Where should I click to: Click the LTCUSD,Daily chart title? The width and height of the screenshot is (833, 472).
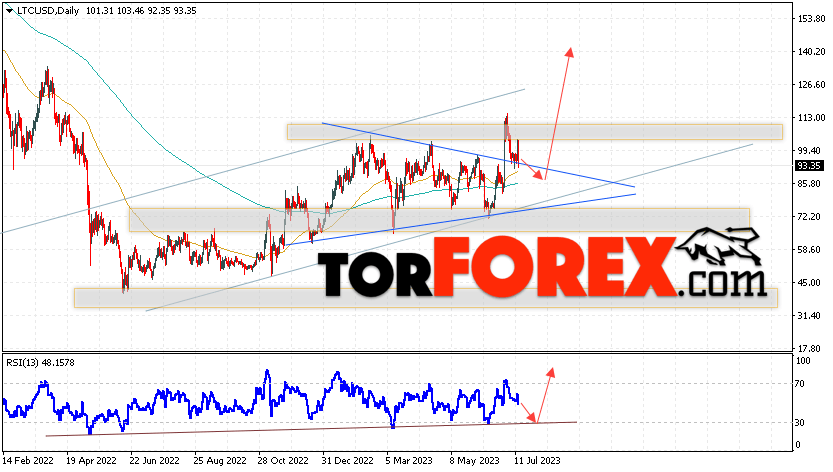[x=48, y=11]
